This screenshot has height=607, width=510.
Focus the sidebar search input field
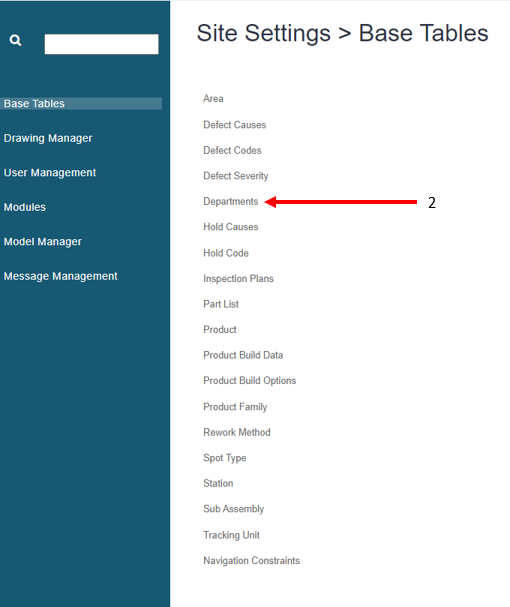click(x=101, y=44)
